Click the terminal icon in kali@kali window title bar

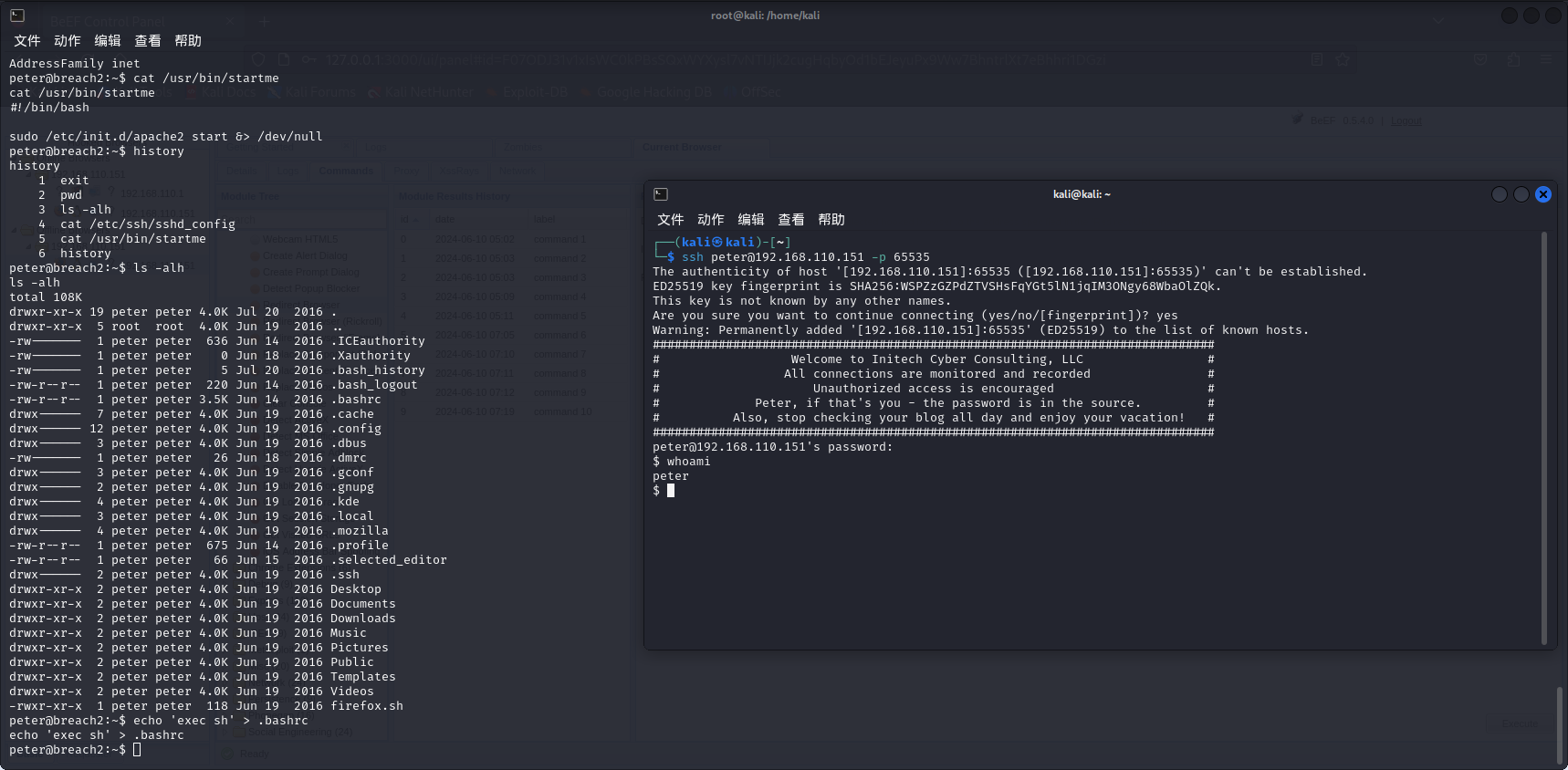(661, 194)
